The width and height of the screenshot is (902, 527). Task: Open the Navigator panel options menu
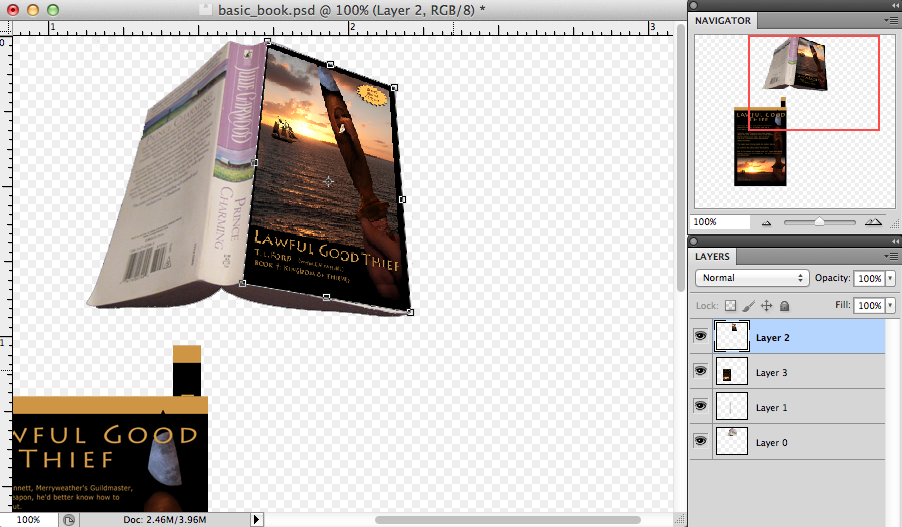(890, 20)
